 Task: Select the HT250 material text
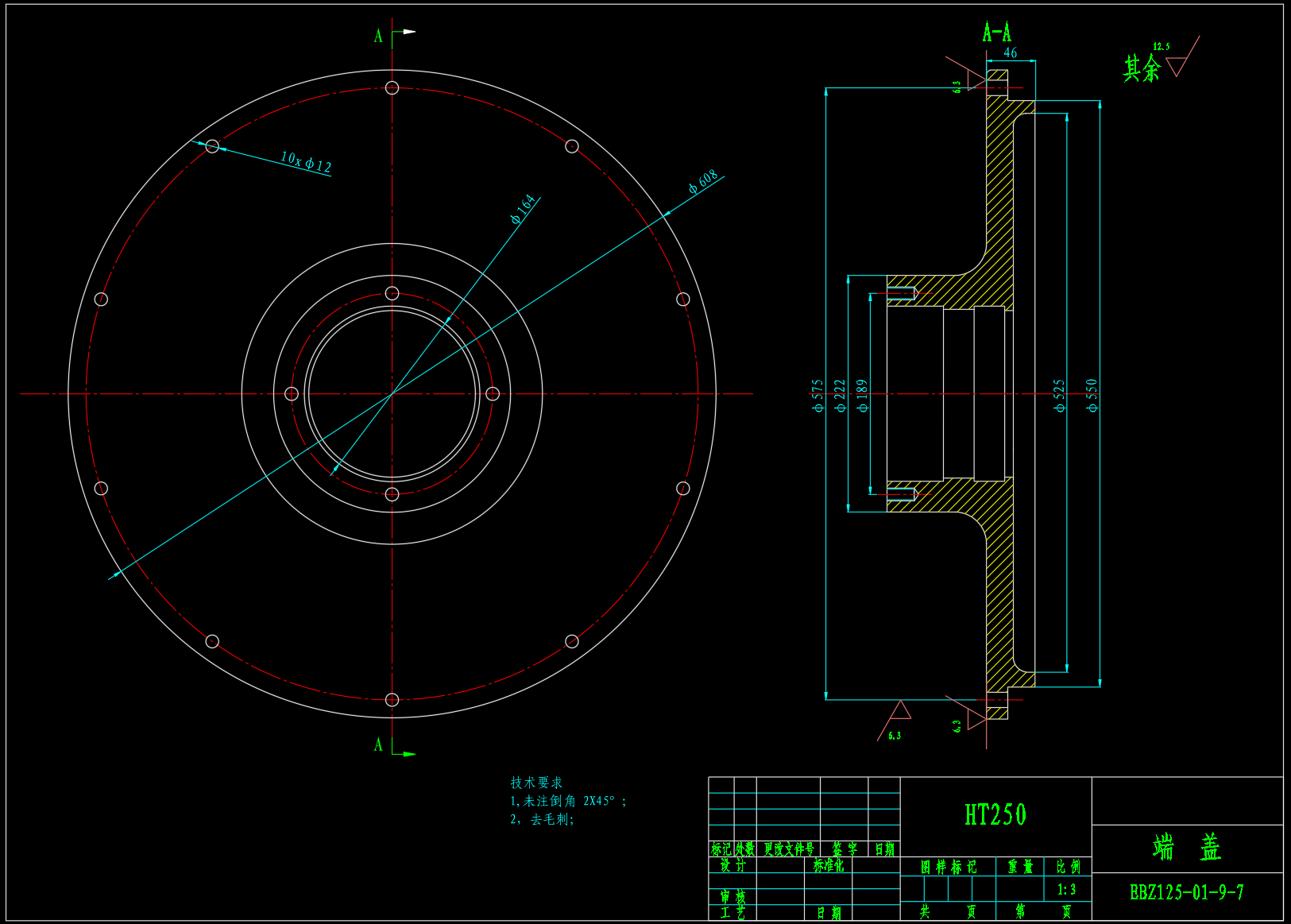pyautogui.click(x=995, y=815)
